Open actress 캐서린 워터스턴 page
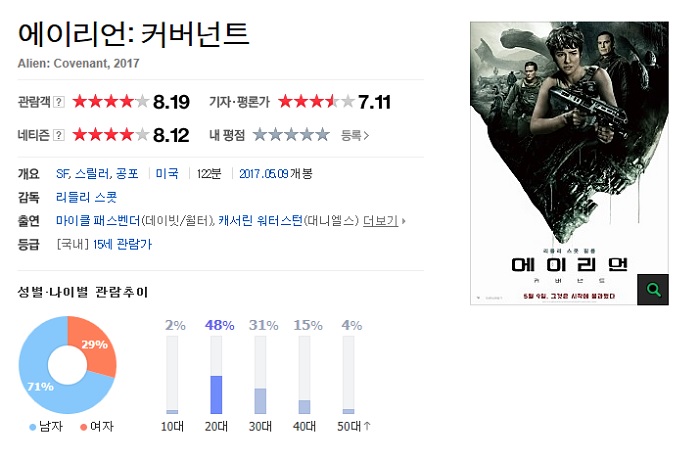 click(x=261, y=221)
